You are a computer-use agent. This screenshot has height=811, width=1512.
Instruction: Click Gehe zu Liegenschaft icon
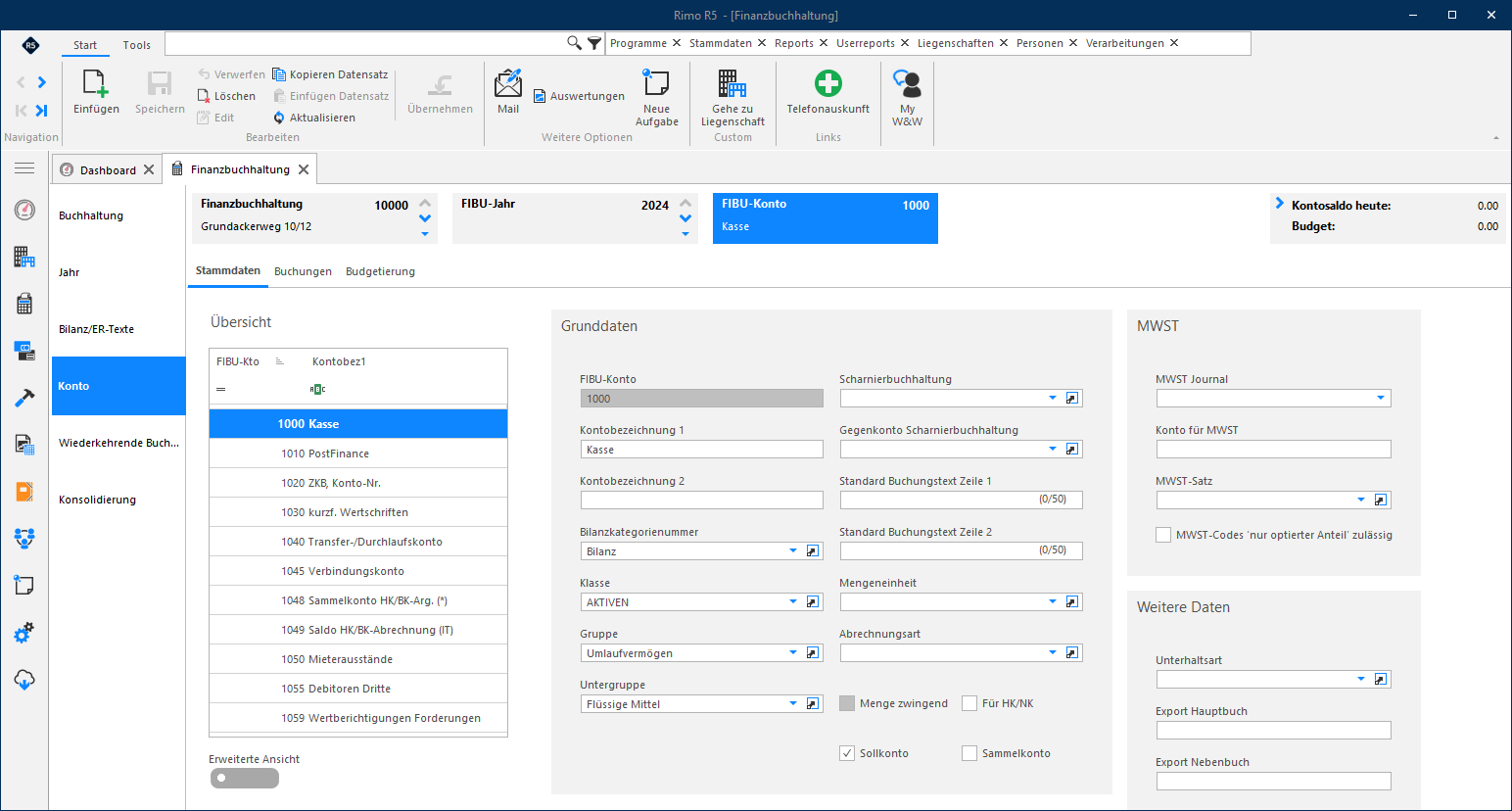[x=732, y=83]
